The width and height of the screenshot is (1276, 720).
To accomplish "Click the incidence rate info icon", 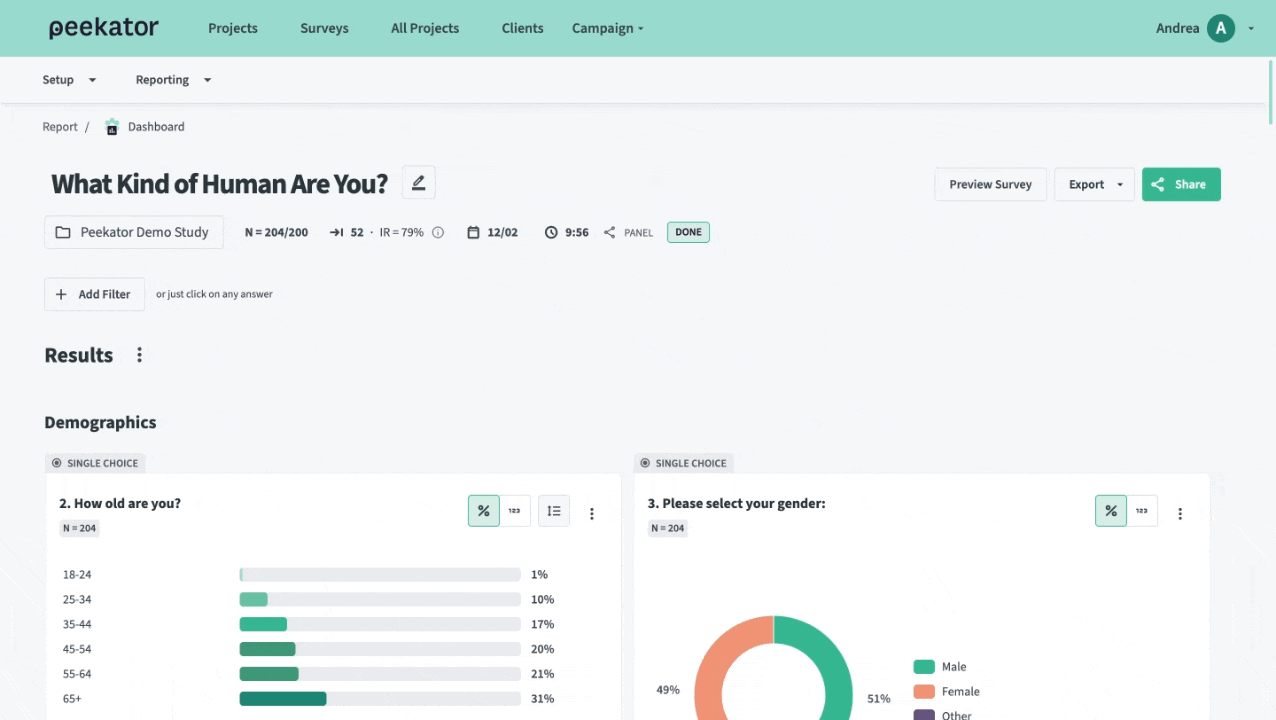I will point(438,233).
